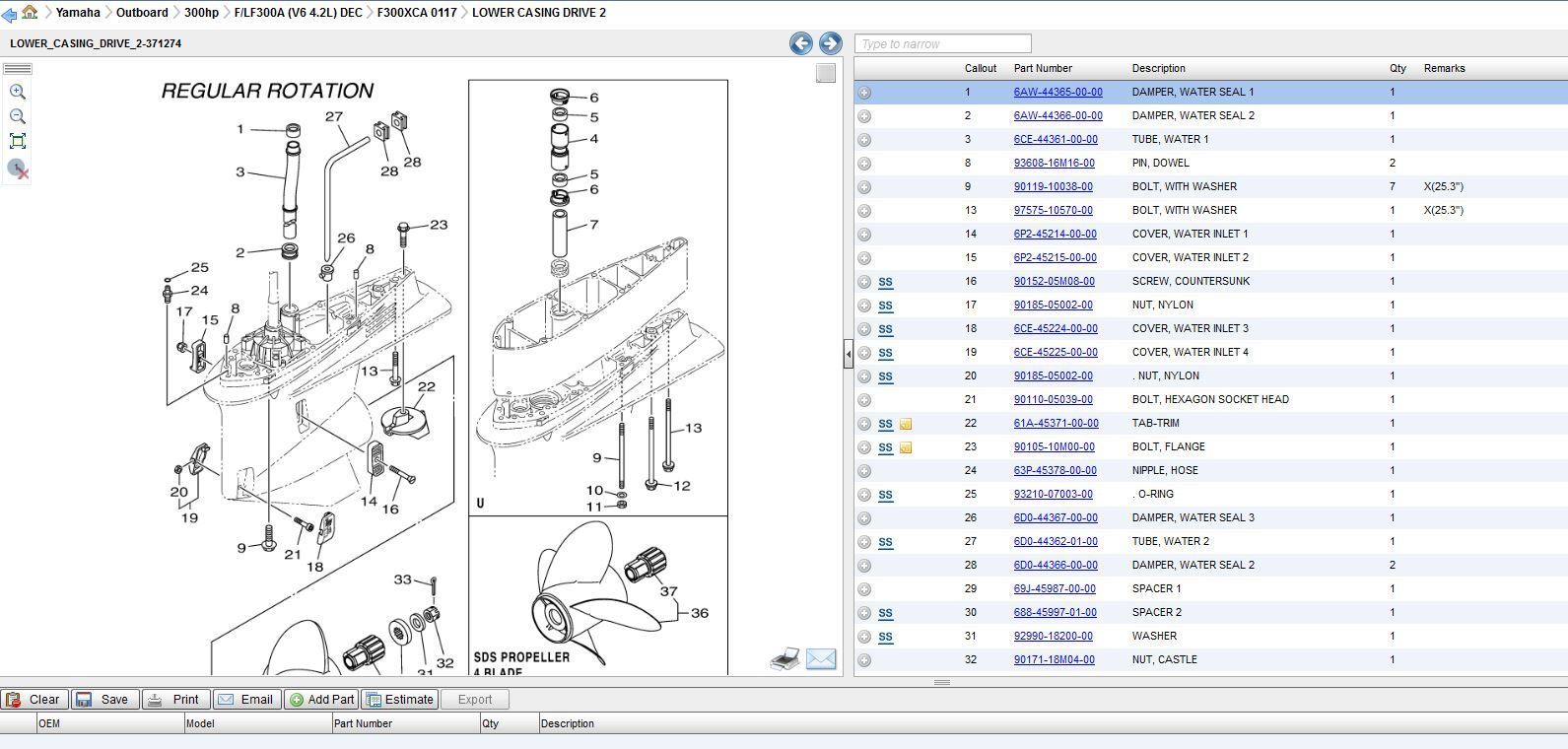Screen dimensions: 1568x749
Task: Click the Export button
Action: tap(475, 700)
